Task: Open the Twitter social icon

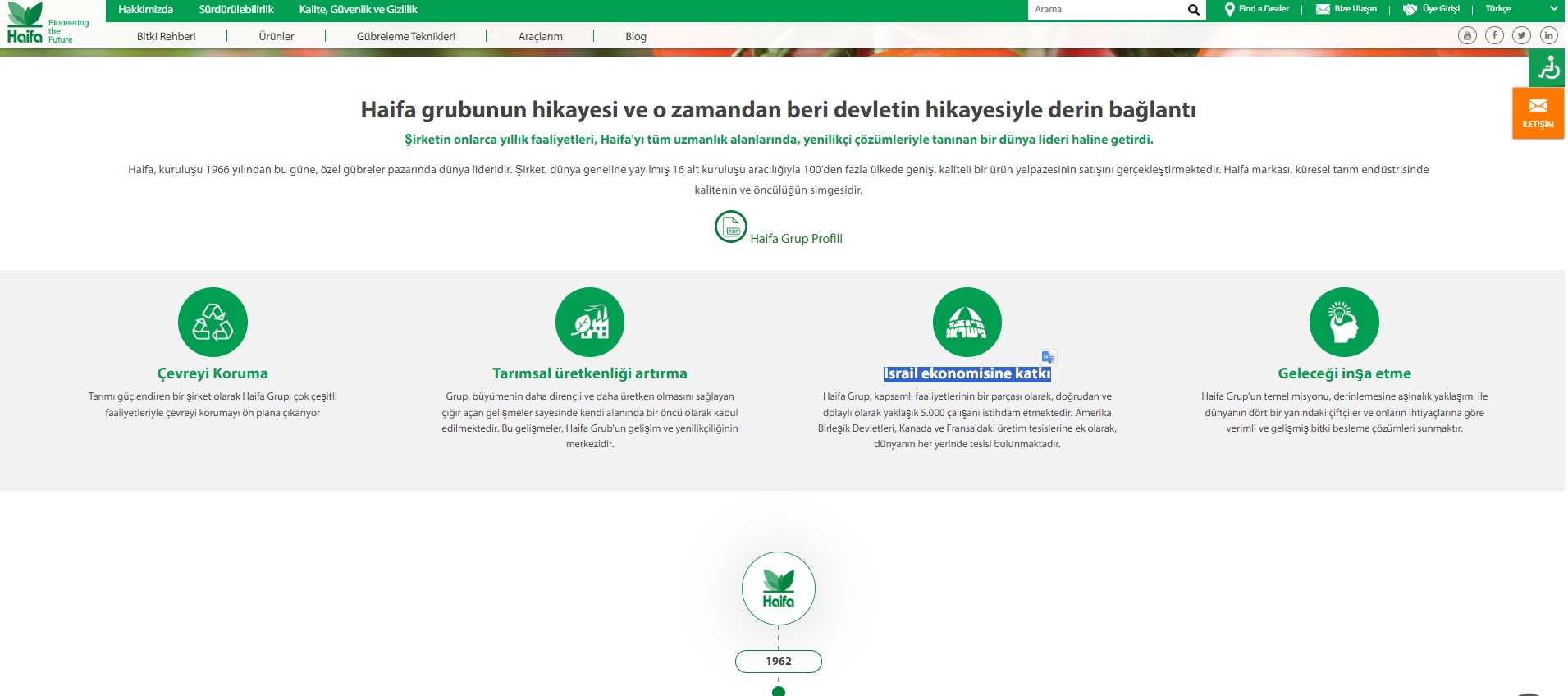Action: (x=1521, y=35)
